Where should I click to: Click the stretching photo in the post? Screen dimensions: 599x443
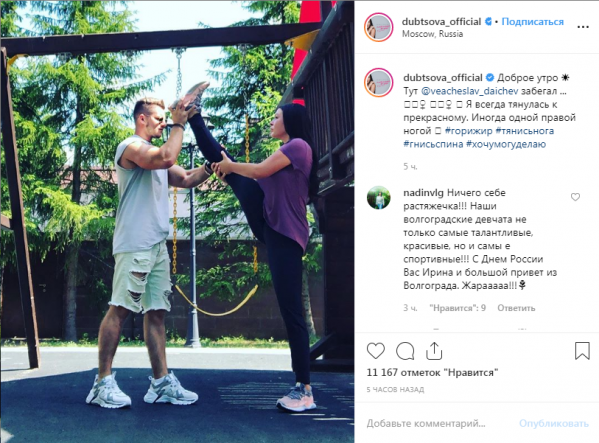tap(177, 222)
